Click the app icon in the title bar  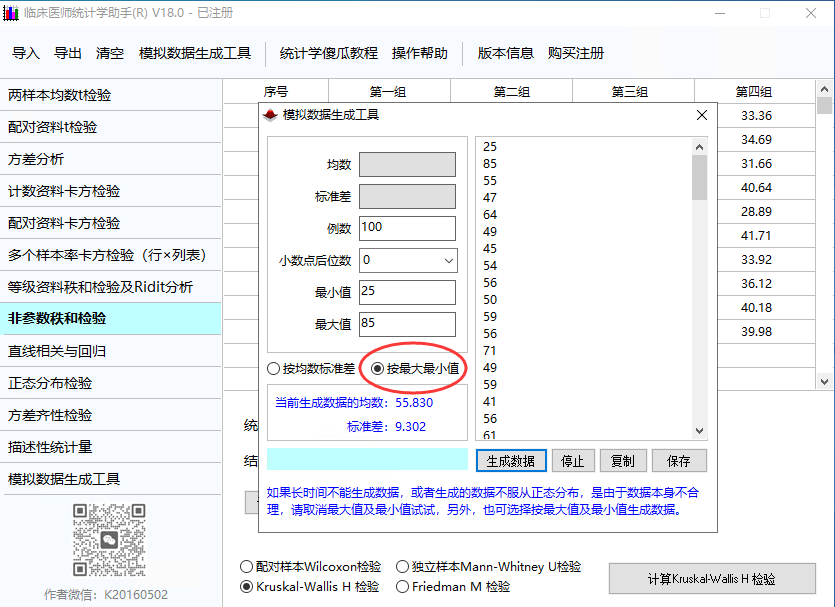11,13
